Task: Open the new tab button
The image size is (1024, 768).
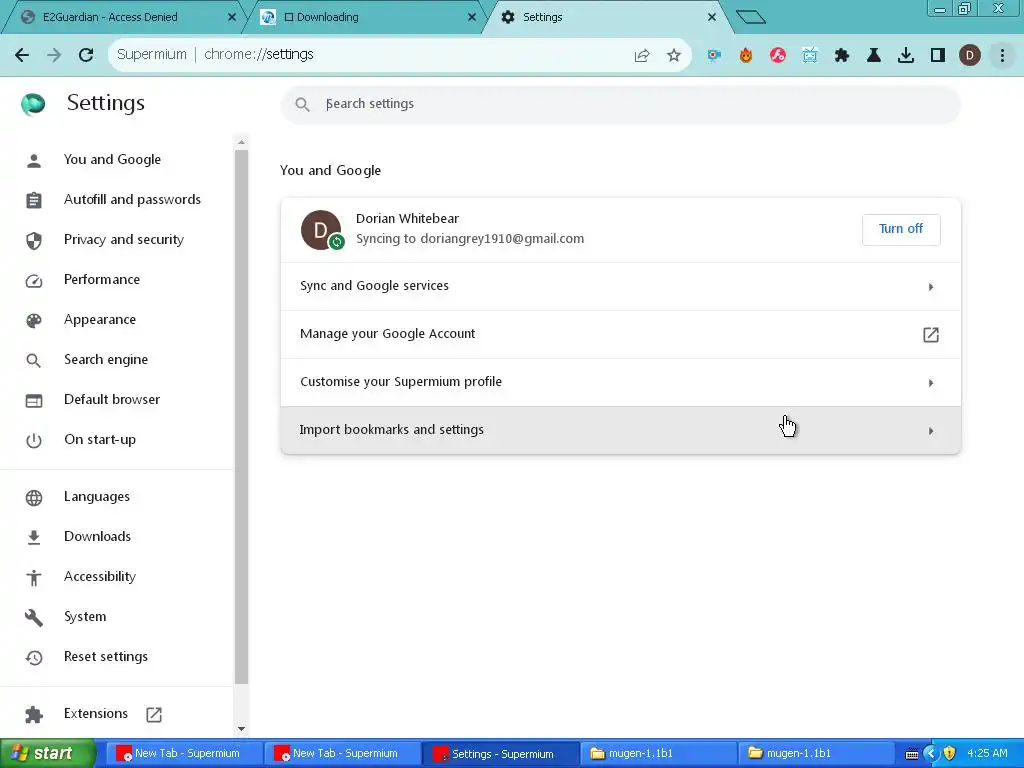Action: [750, 17]
